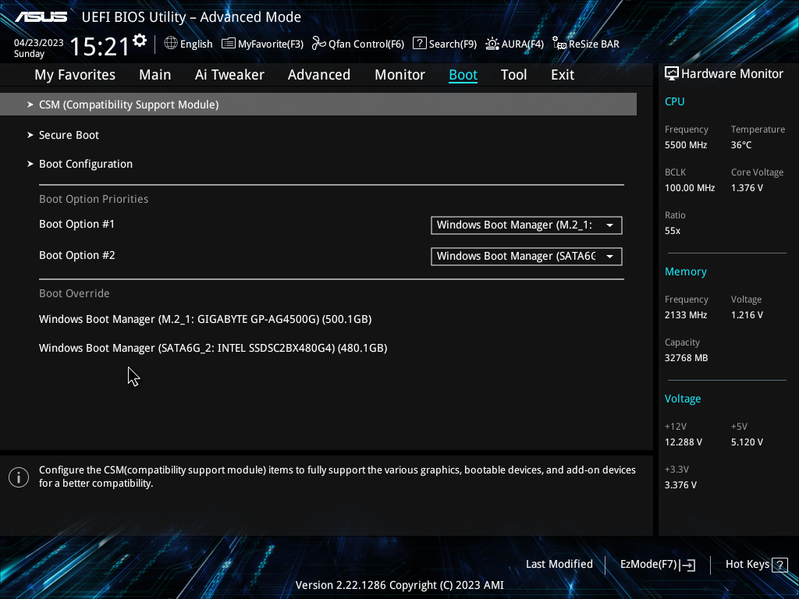Boot override from INTEL SATA6G_2 drive
The image size is (799, 599).
[213, 348]
